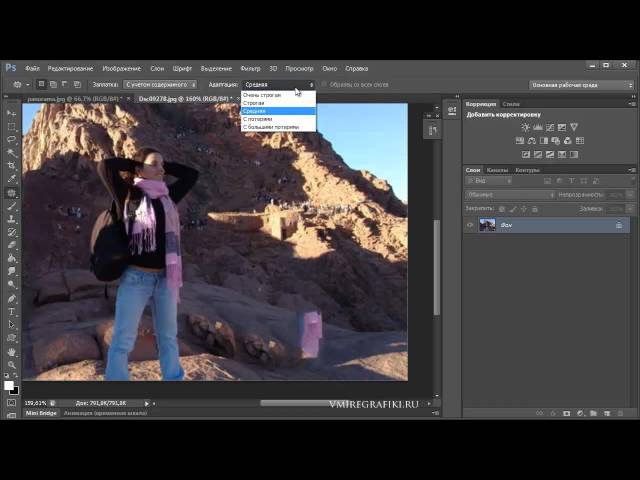Choose Intersect with Selection mode

tap(77, 84)
